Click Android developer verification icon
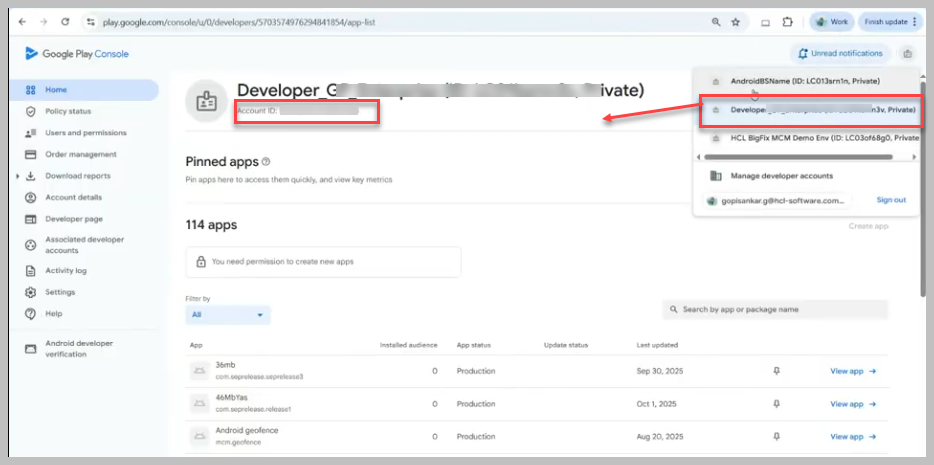This screenshot has width=934, height=465. tap(30, 349)
